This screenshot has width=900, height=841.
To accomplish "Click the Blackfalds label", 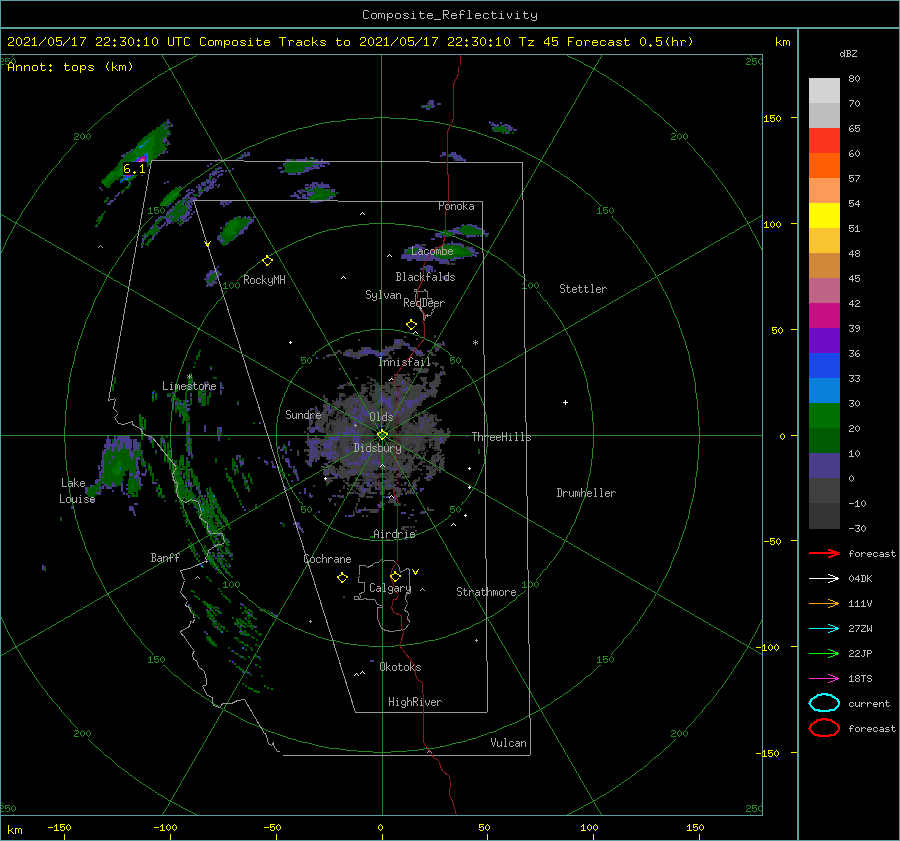I will pos(425,277).
